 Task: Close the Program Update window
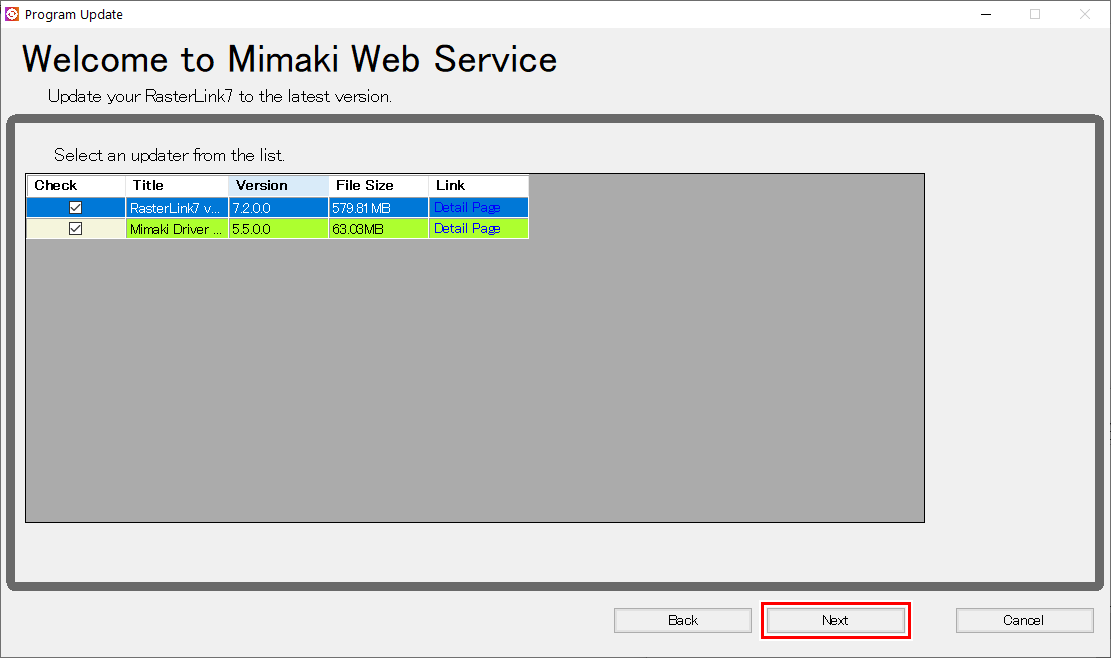[1085, 14]
